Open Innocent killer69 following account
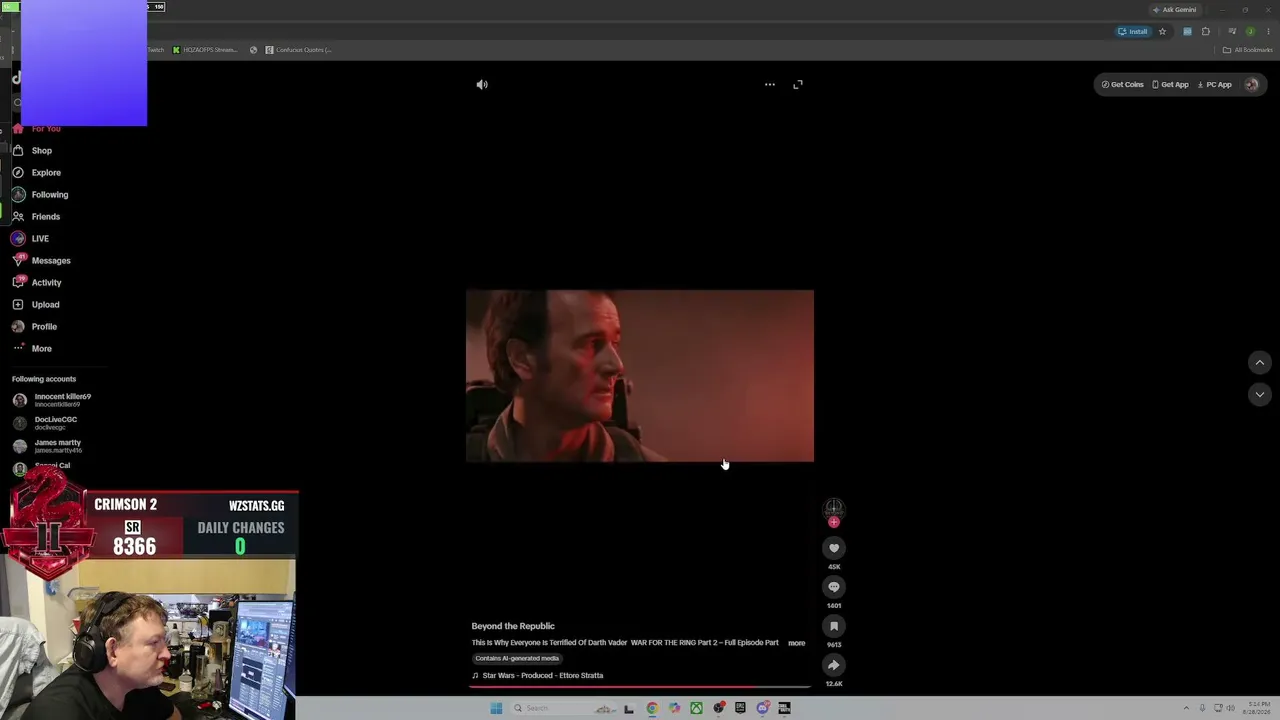 (52, 400)
